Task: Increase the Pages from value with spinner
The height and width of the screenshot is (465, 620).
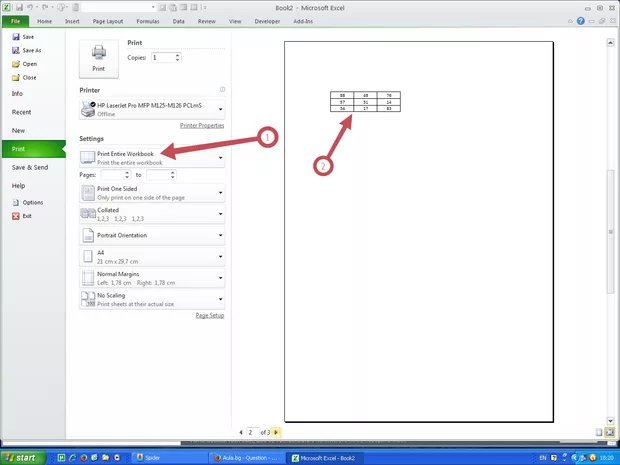Action: [127, 172]
